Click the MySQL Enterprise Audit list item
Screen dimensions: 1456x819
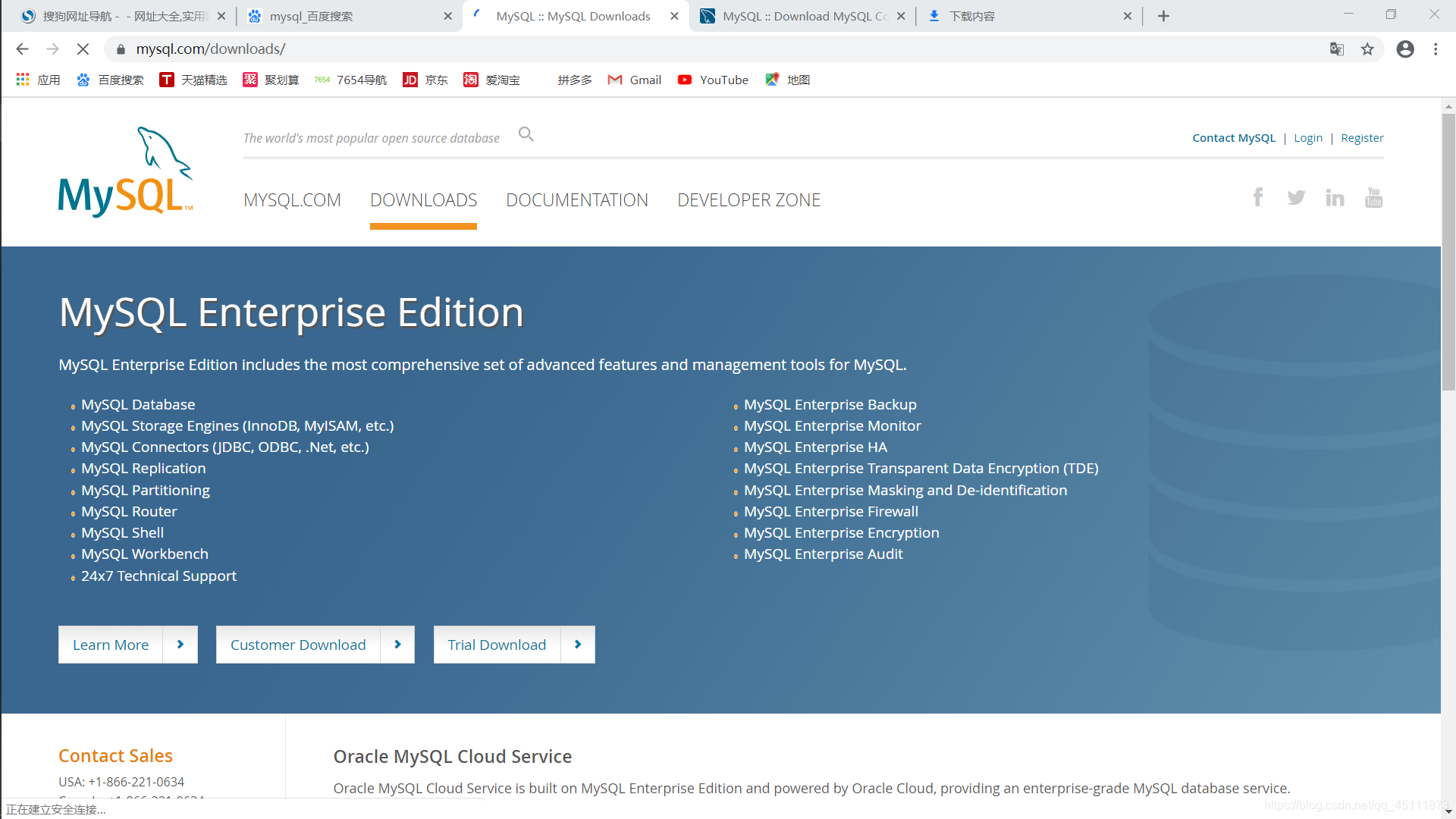[x=824, y=554]
